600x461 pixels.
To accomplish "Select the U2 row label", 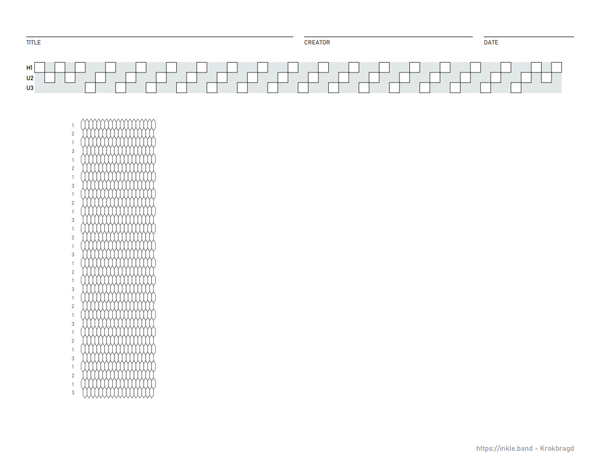I will (x=29, y=78).
